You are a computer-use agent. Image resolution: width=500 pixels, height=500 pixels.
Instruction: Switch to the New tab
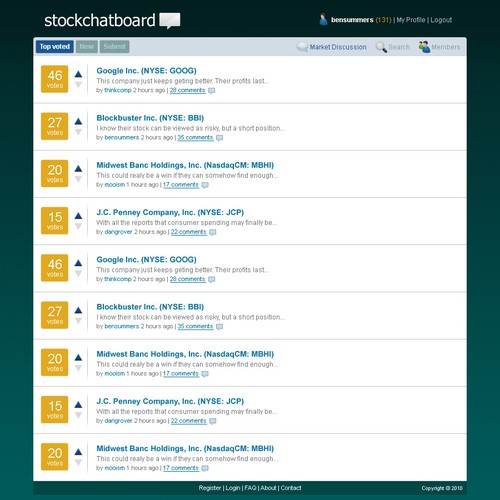point(87,47)
